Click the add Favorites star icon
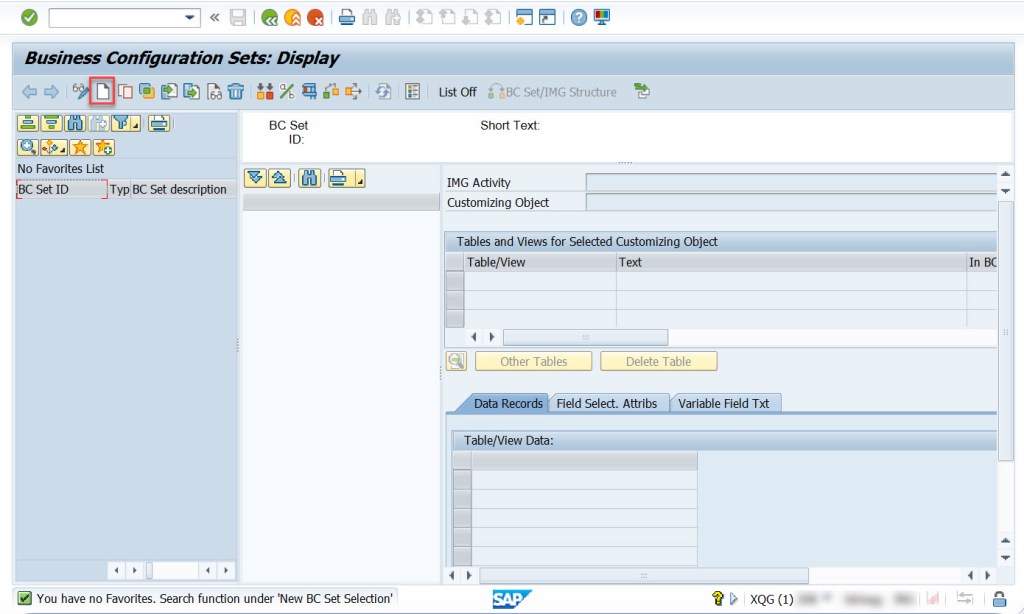Screen dimensions: 1024x614 tap(103, 147)
